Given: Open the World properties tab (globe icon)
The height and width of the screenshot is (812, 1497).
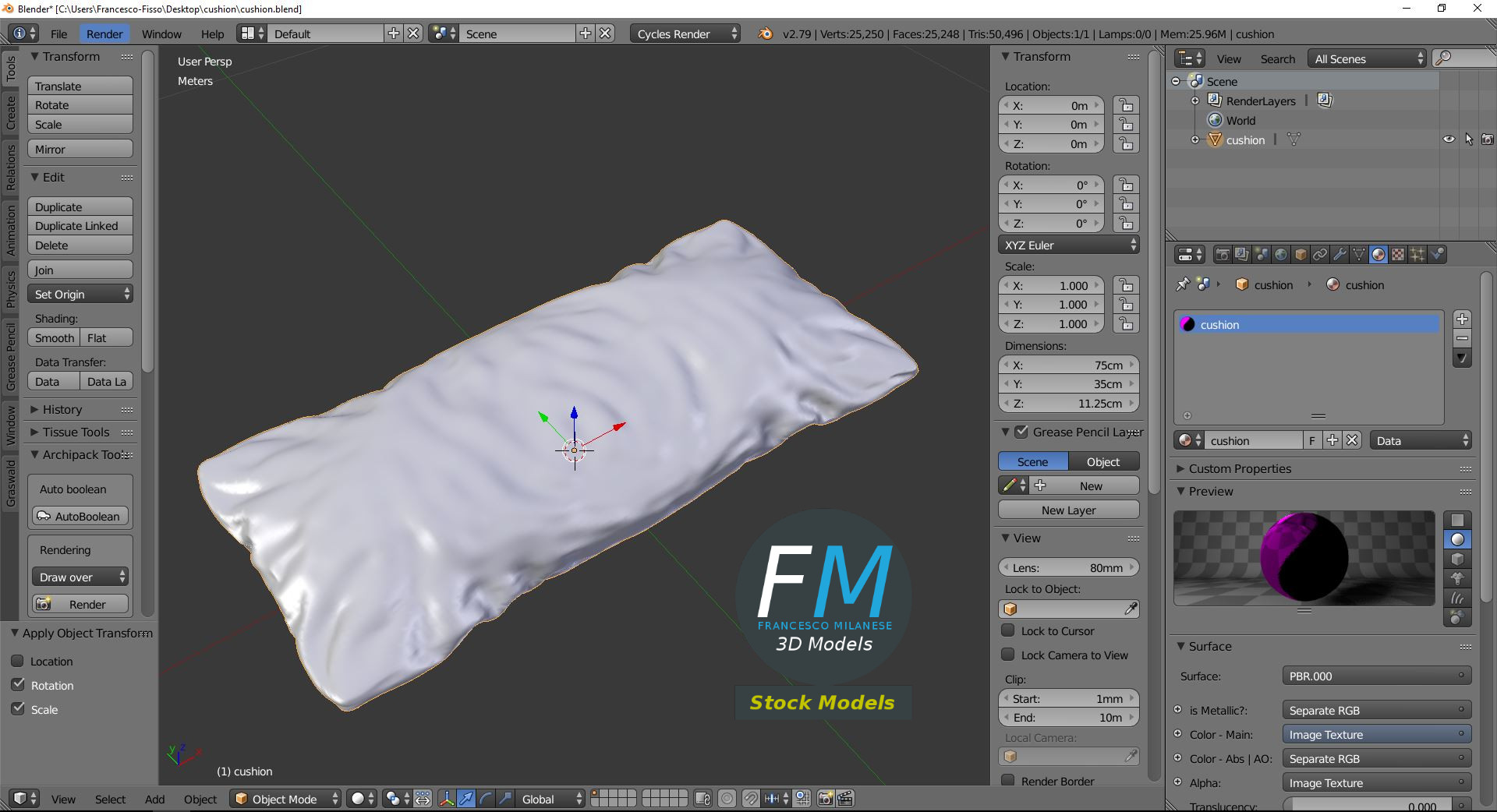Looking at the screenshot, I should tap(1281, 255).
